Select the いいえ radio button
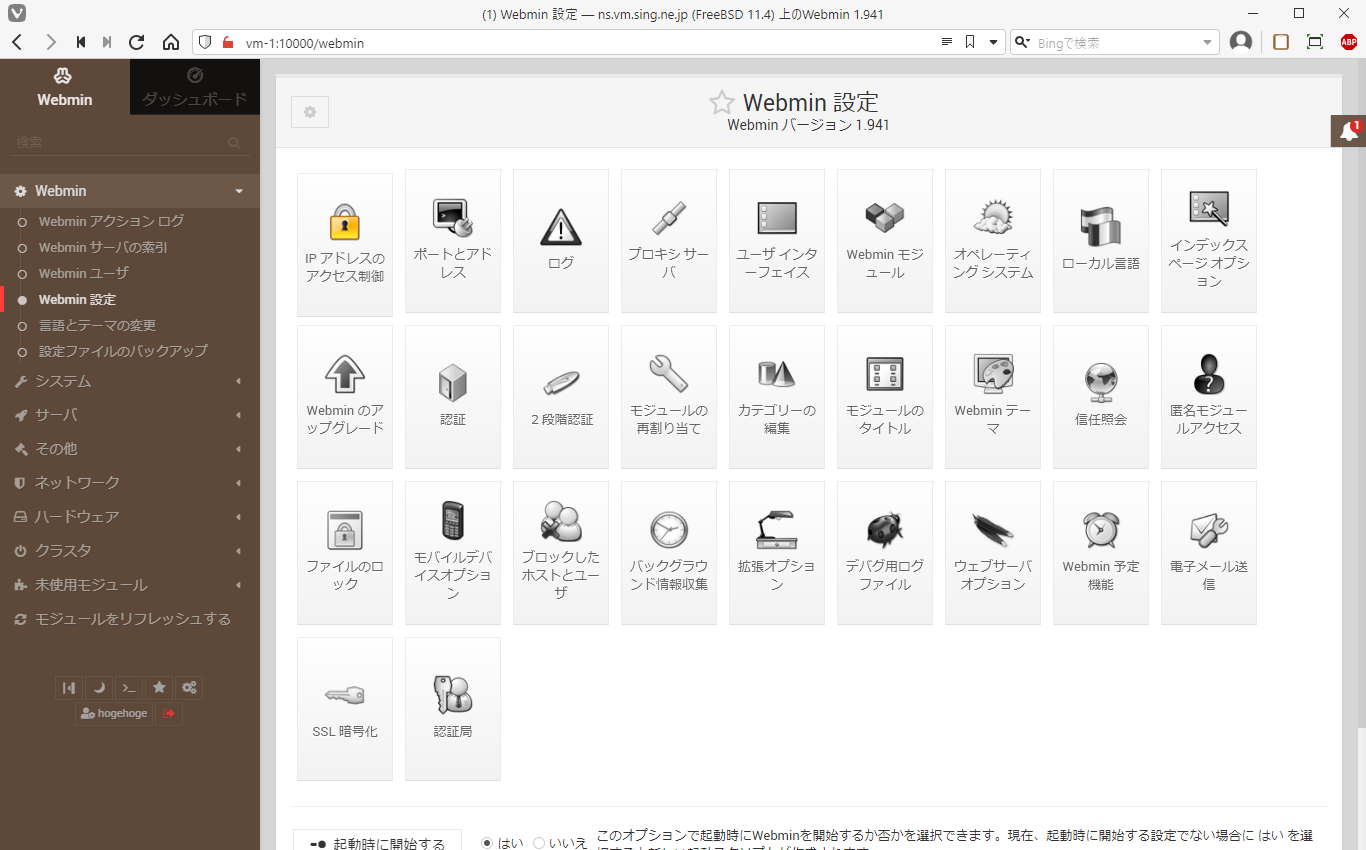The width and height of the screenshot is (1366, 850). (539, 843)
